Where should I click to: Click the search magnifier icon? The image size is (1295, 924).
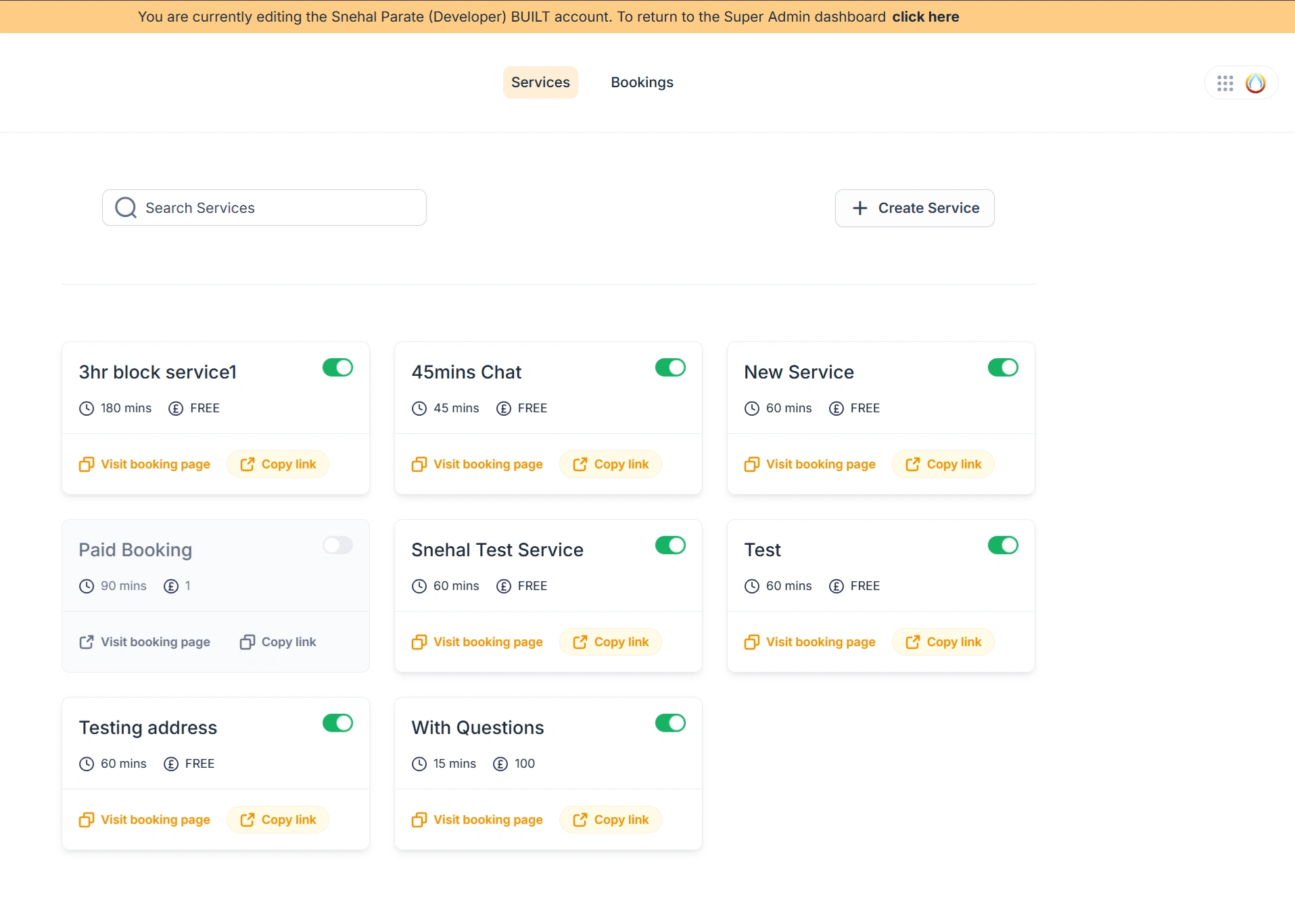click(x=126, y=208)
